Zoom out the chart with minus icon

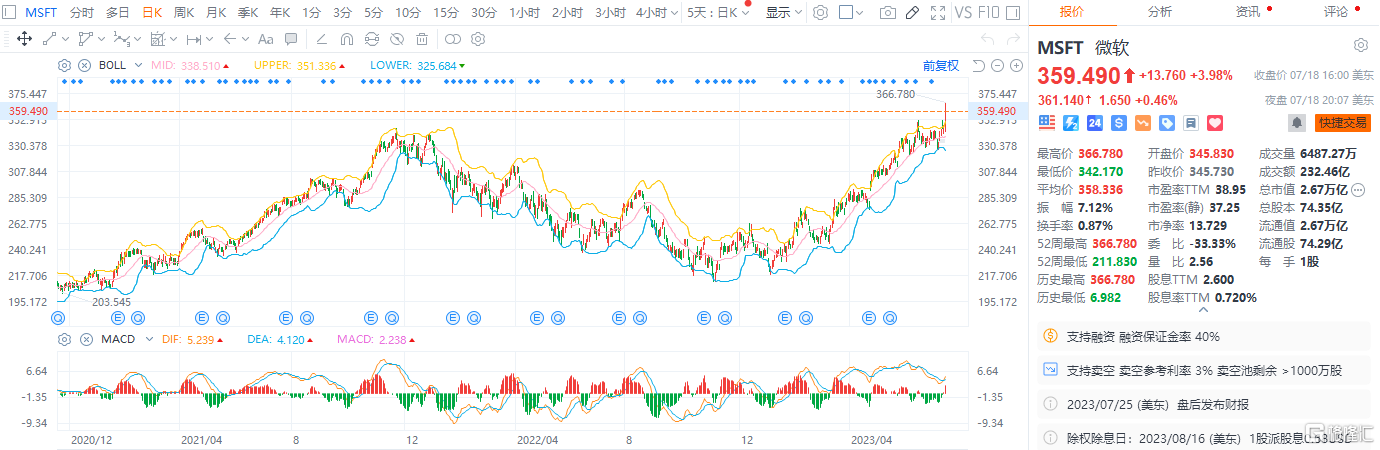[998, 65]
